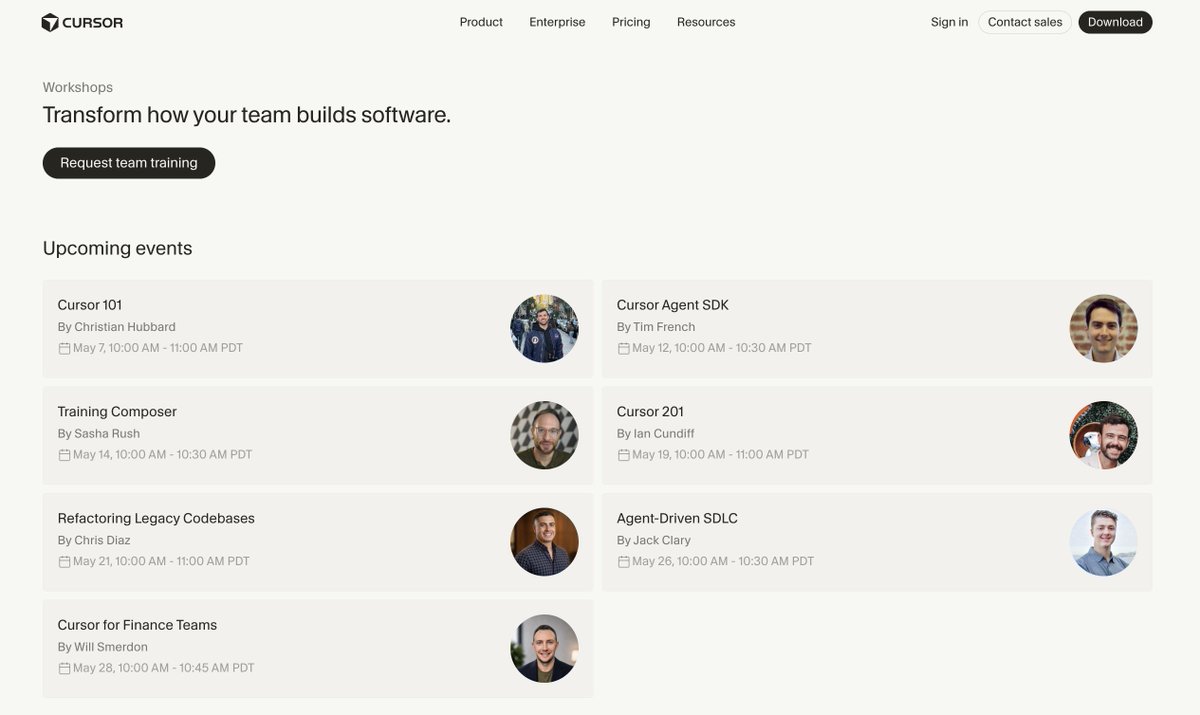Click the 'Upcoming events' heading

click(x=117, y=248)
